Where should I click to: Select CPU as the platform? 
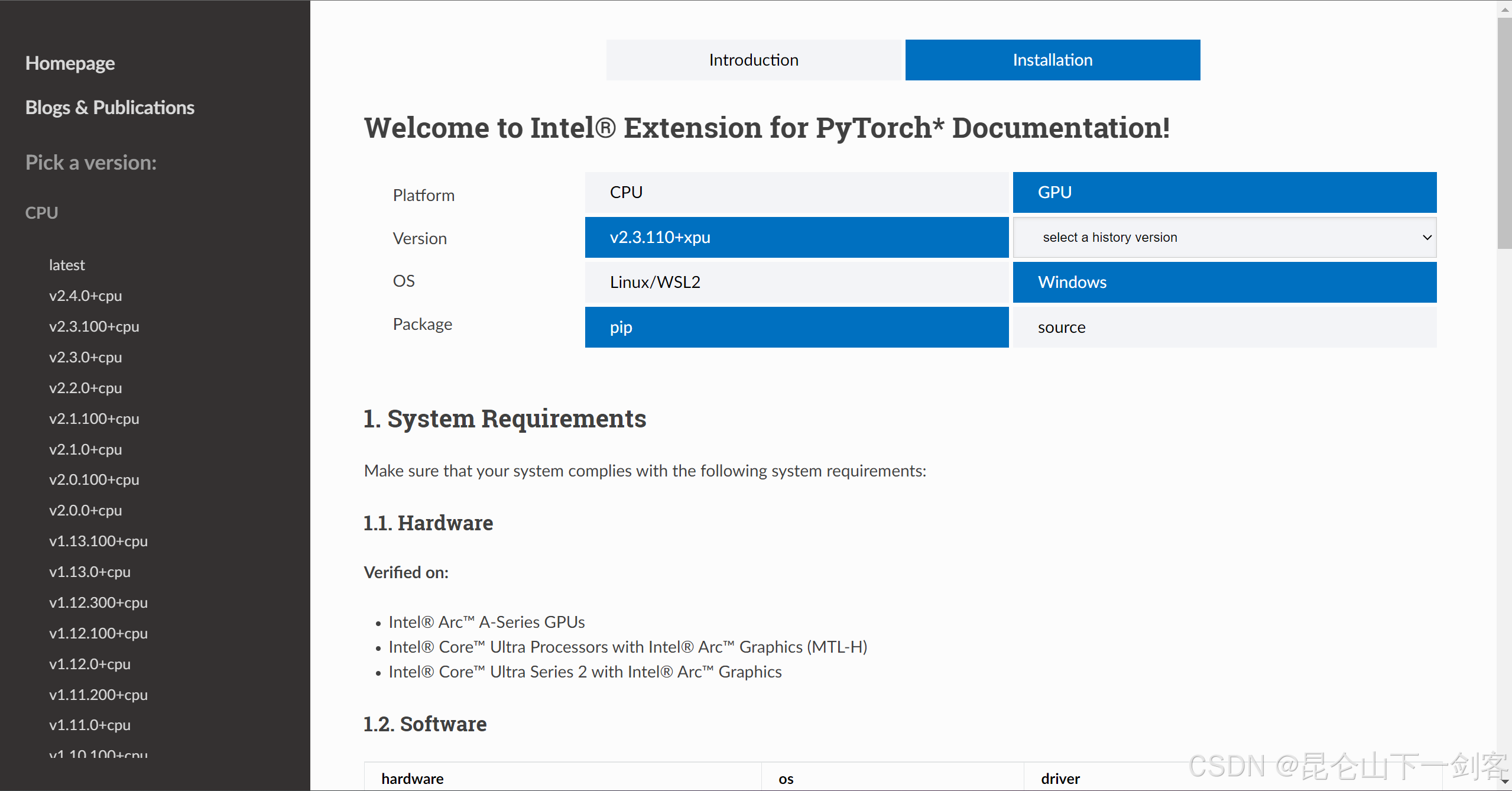[x=796, y=192]
